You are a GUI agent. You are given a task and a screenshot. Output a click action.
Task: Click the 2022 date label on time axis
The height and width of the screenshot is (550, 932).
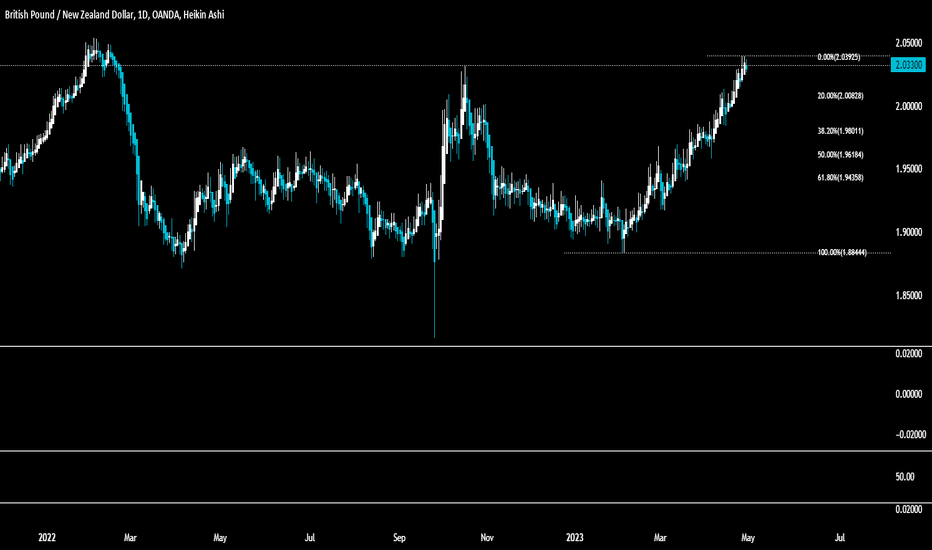pos(47,538)
